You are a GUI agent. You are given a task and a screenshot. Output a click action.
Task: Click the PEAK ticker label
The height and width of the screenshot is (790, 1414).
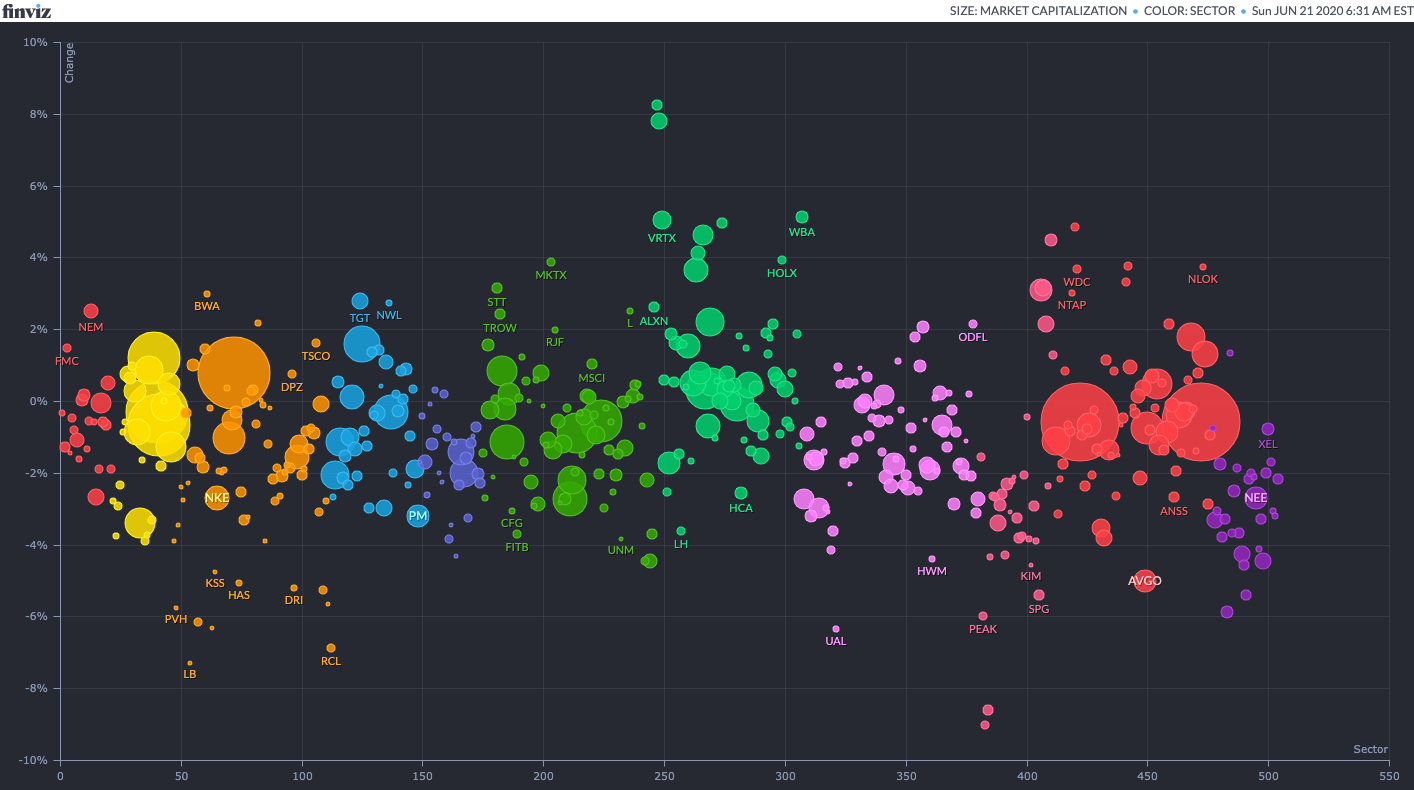click(x=983, y=629)
